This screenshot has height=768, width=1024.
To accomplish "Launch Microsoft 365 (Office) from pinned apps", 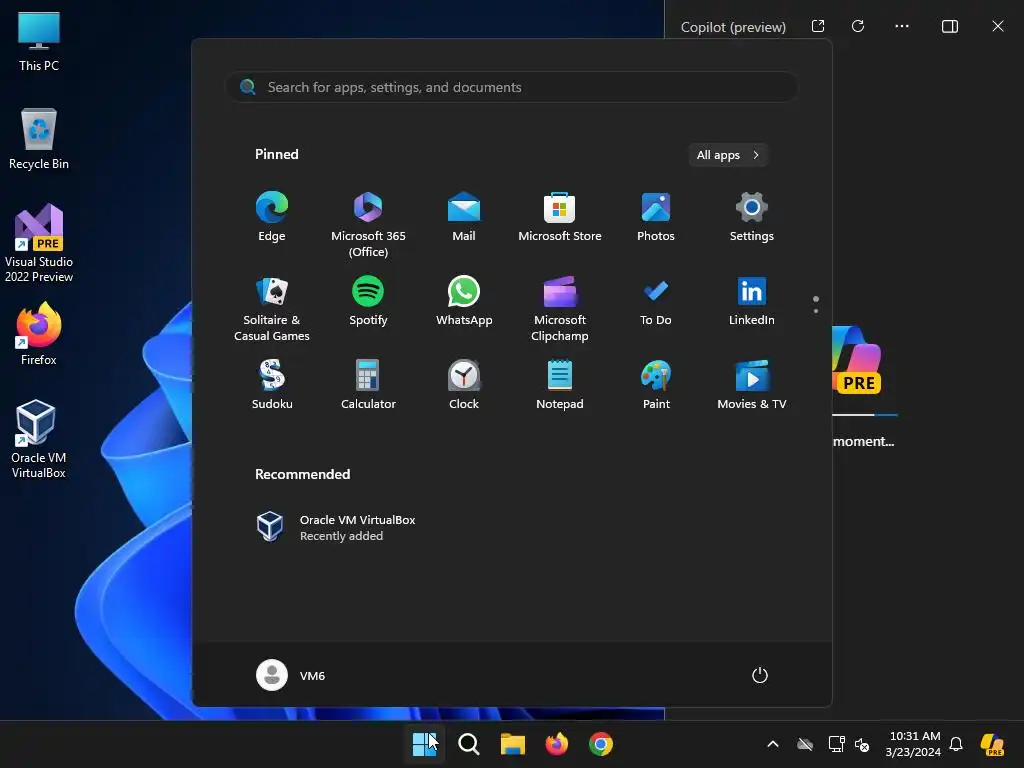I will (368, 224).
